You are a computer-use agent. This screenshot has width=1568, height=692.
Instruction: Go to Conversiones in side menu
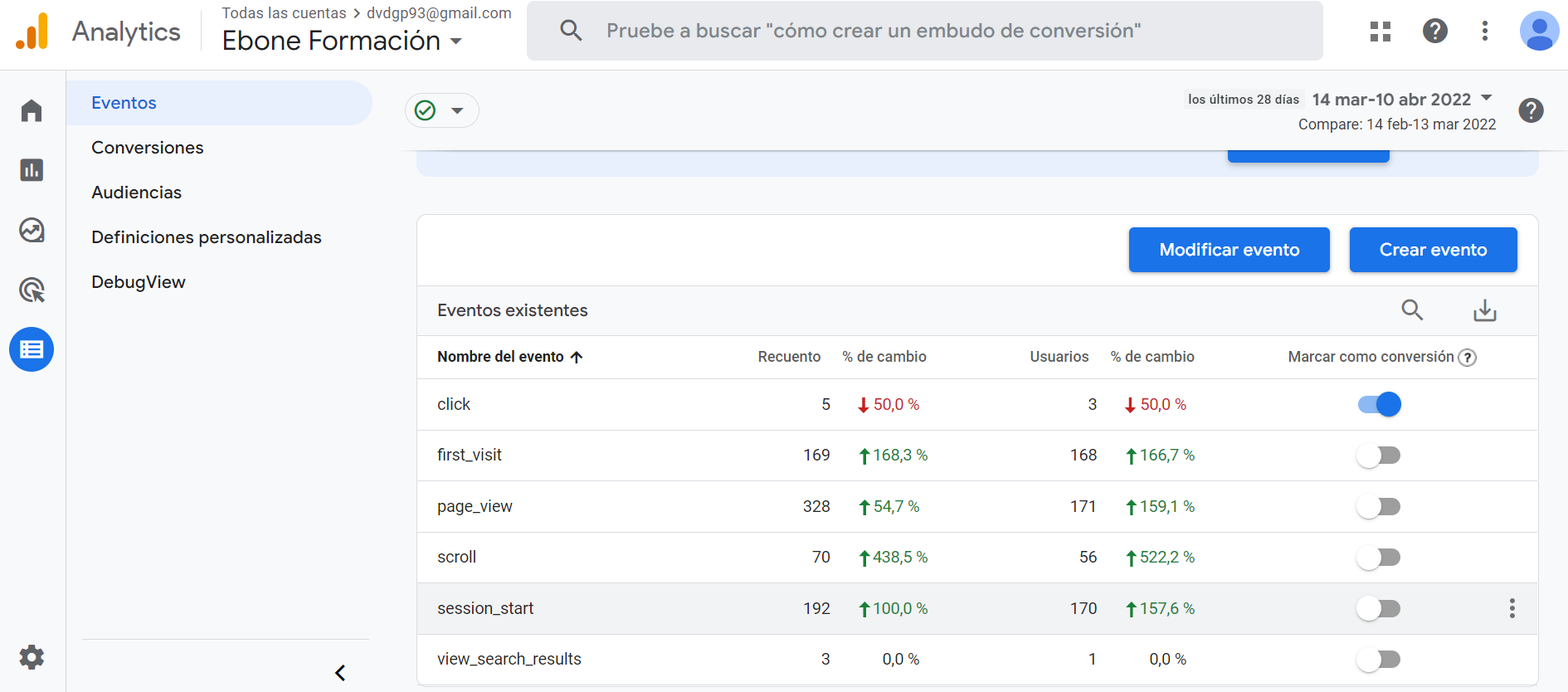[x=148, y=148]
